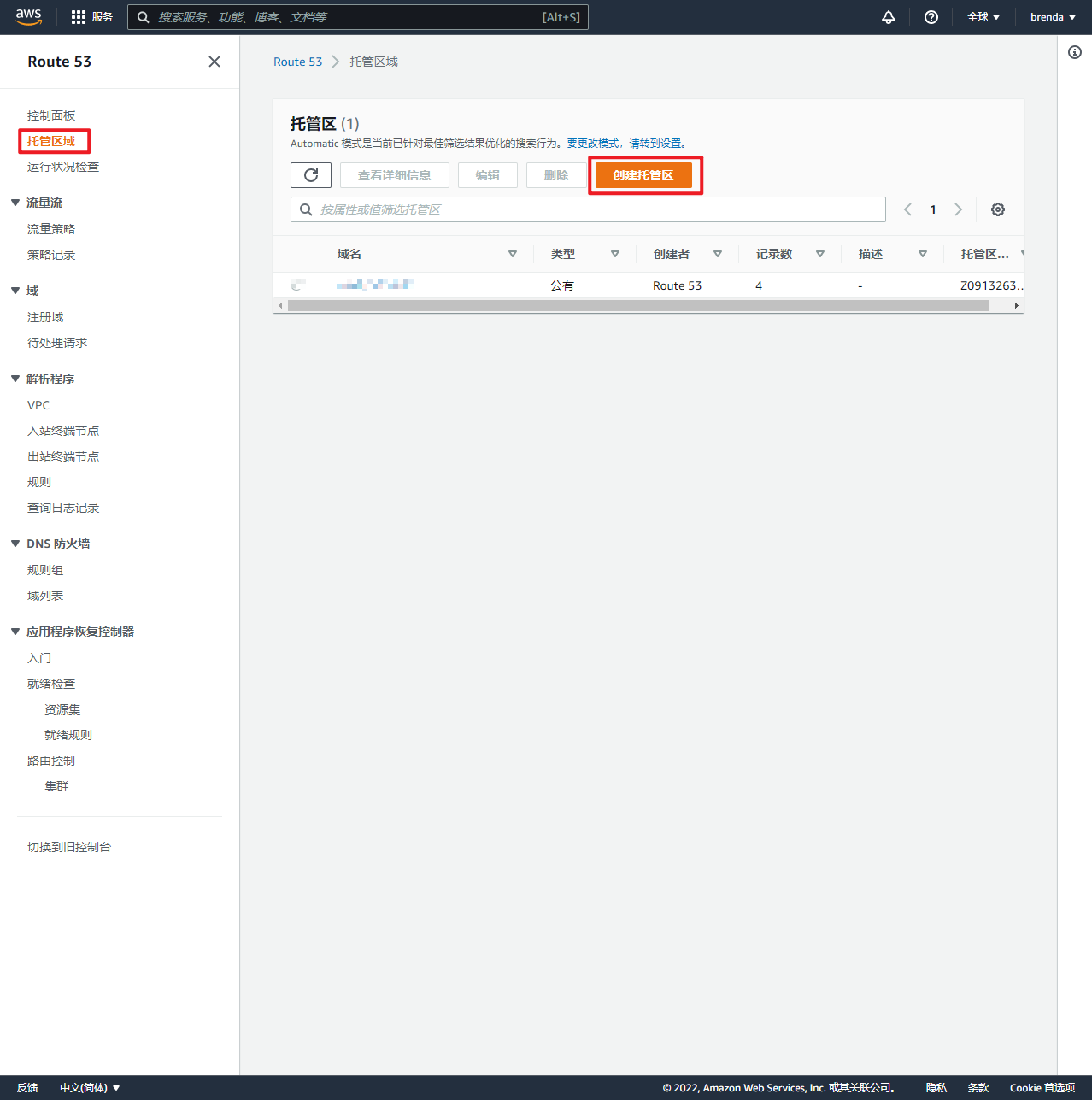
Task: Click the notifications bell icon
Action: 889,17
